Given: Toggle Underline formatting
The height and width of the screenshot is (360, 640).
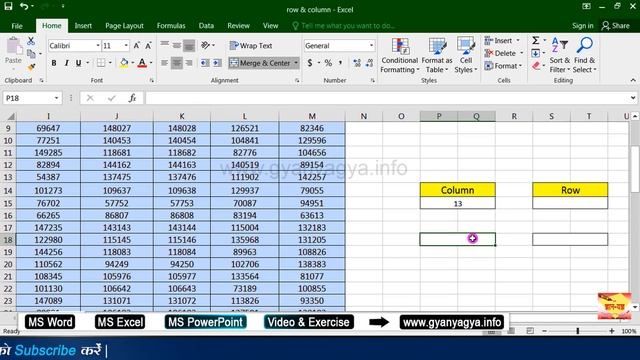Looking at the screenshot, I should click(78, 63).
